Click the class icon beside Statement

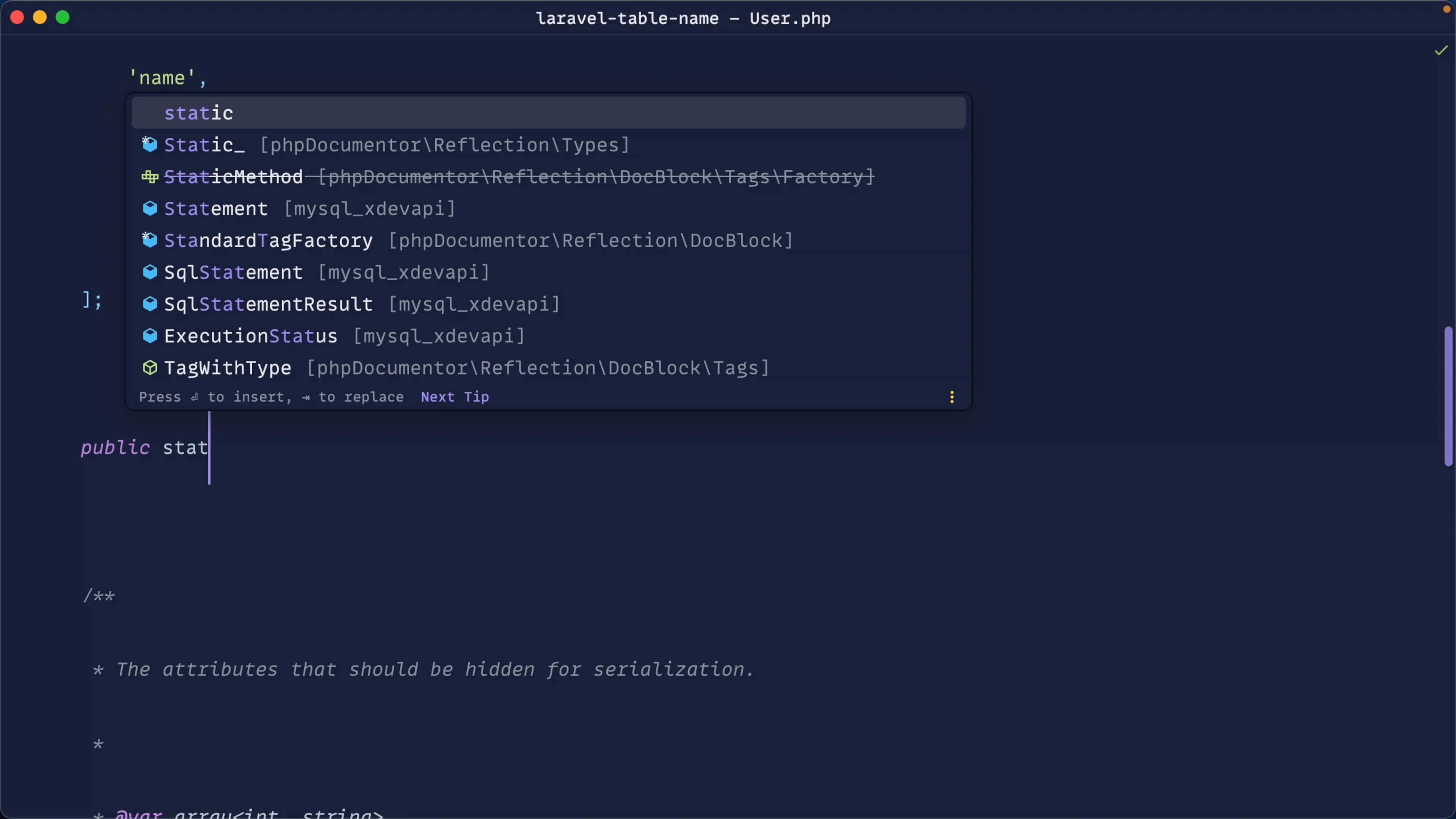click(x=150, y=209)
